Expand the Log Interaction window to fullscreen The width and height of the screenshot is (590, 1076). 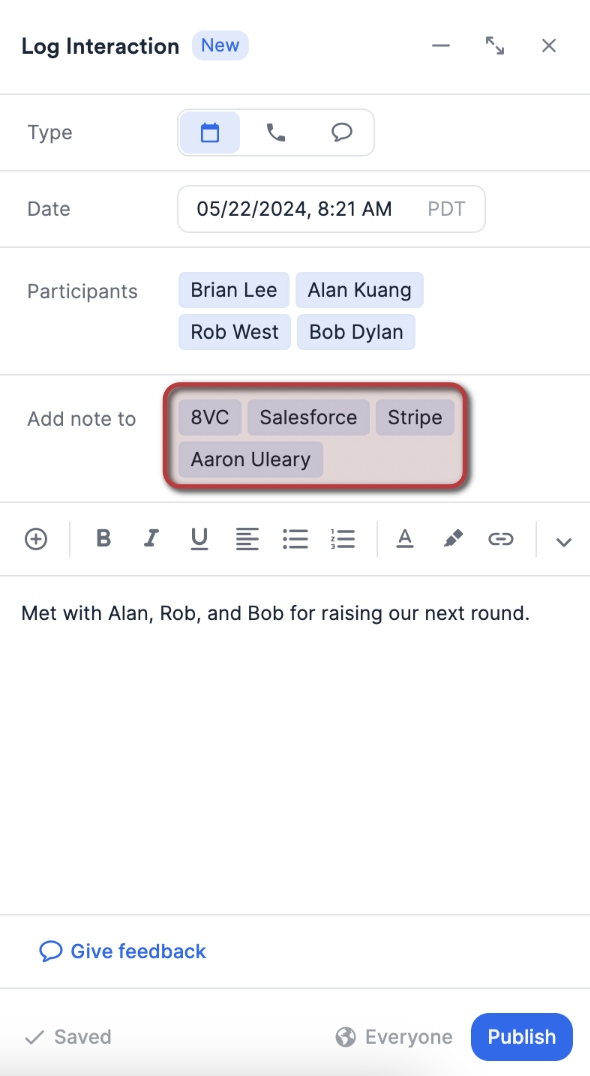[495, 45]
